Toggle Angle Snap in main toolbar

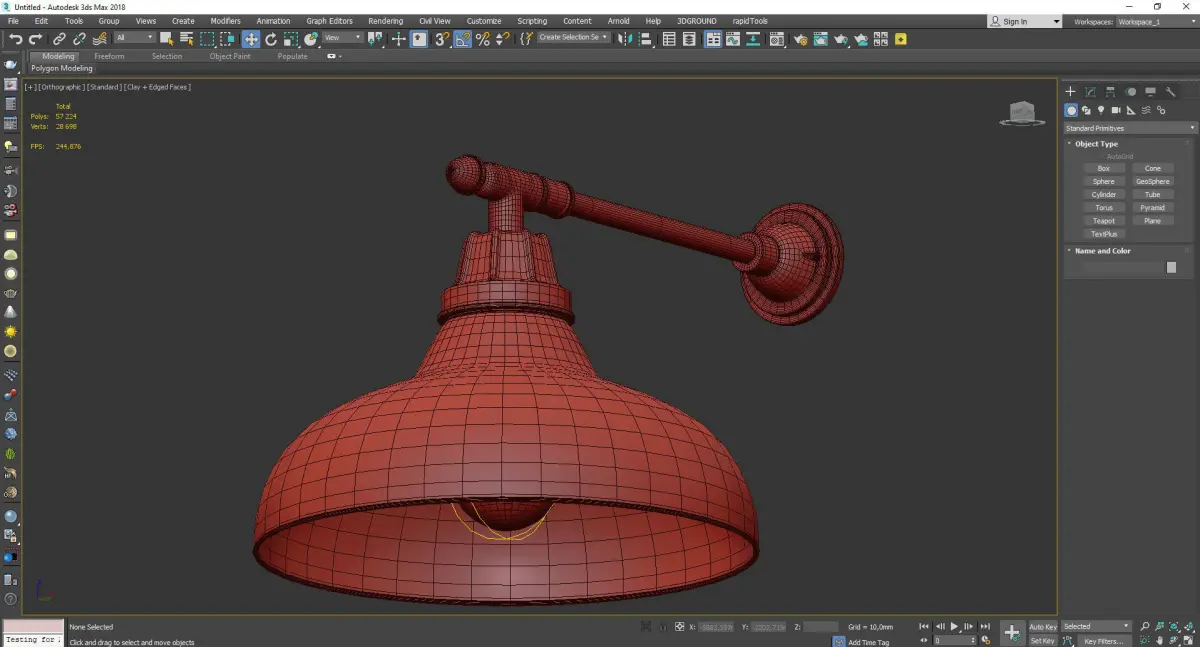pyautogui.click(x=463, y=39)
